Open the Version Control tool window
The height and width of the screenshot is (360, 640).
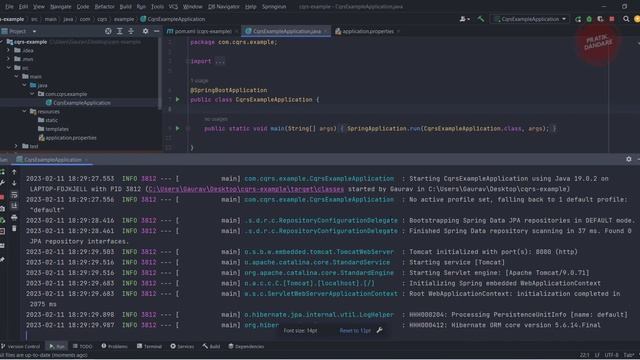[x=20, y=346]
